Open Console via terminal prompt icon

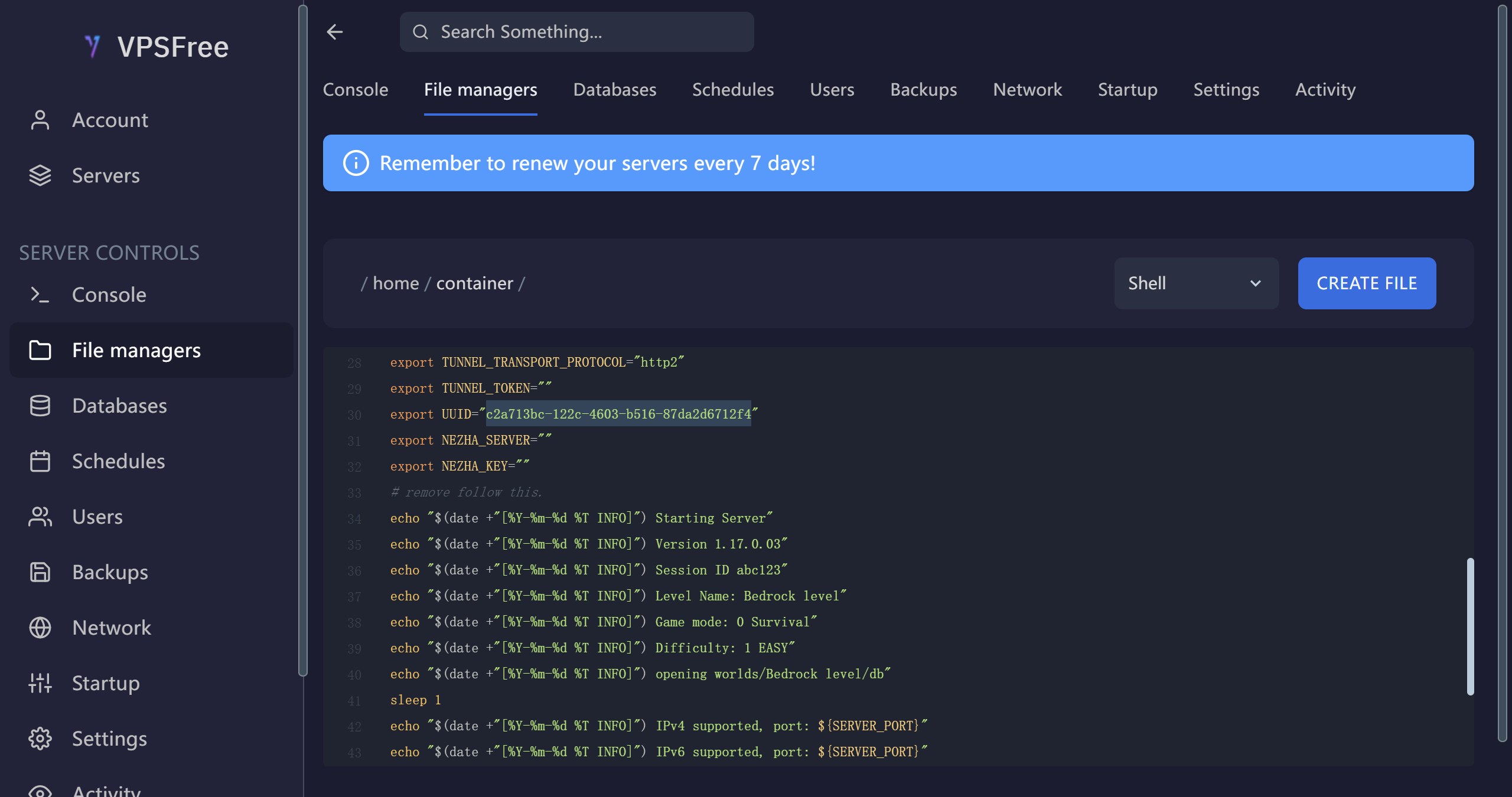click(40, 295)
